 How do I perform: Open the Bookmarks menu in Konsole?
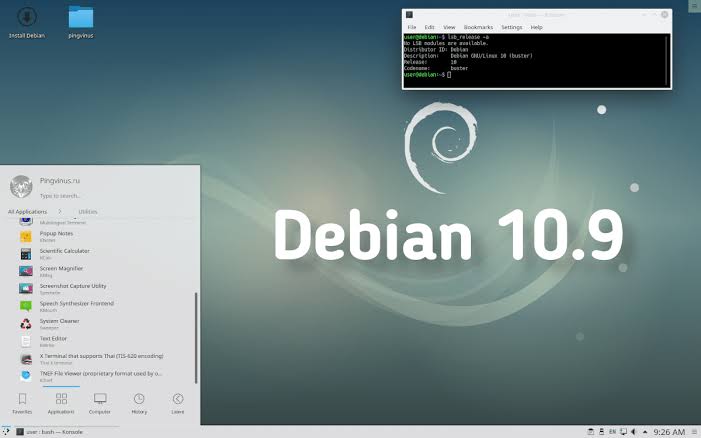click(478, 27)
